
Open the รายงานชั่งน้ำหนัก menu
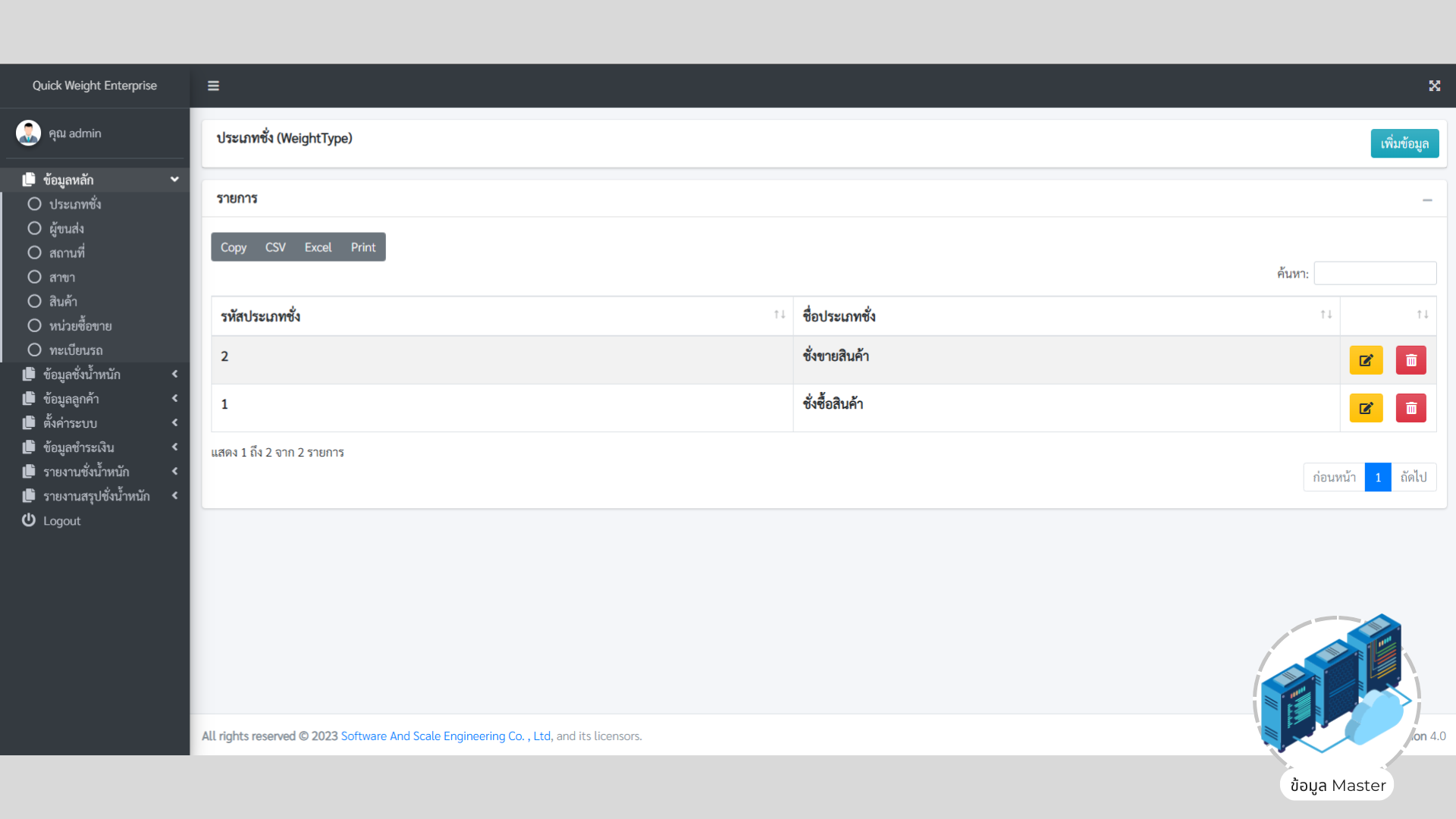point(95,471)
